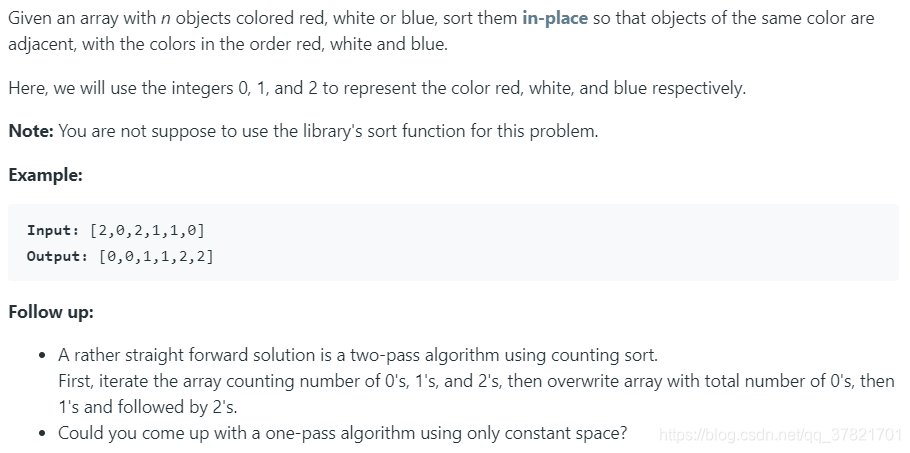Screen dimensions: 910x453
Task: Click the "Follow up:" heading
Action: tap(50, 312)
